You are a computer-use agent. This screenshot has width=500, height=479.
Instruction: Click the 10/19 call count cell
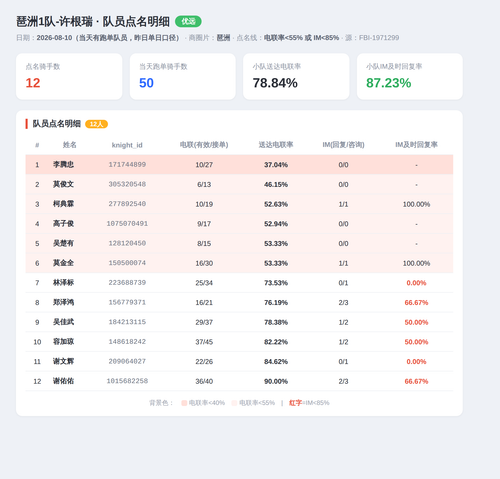pyautogui.click(x=204, y=204)
